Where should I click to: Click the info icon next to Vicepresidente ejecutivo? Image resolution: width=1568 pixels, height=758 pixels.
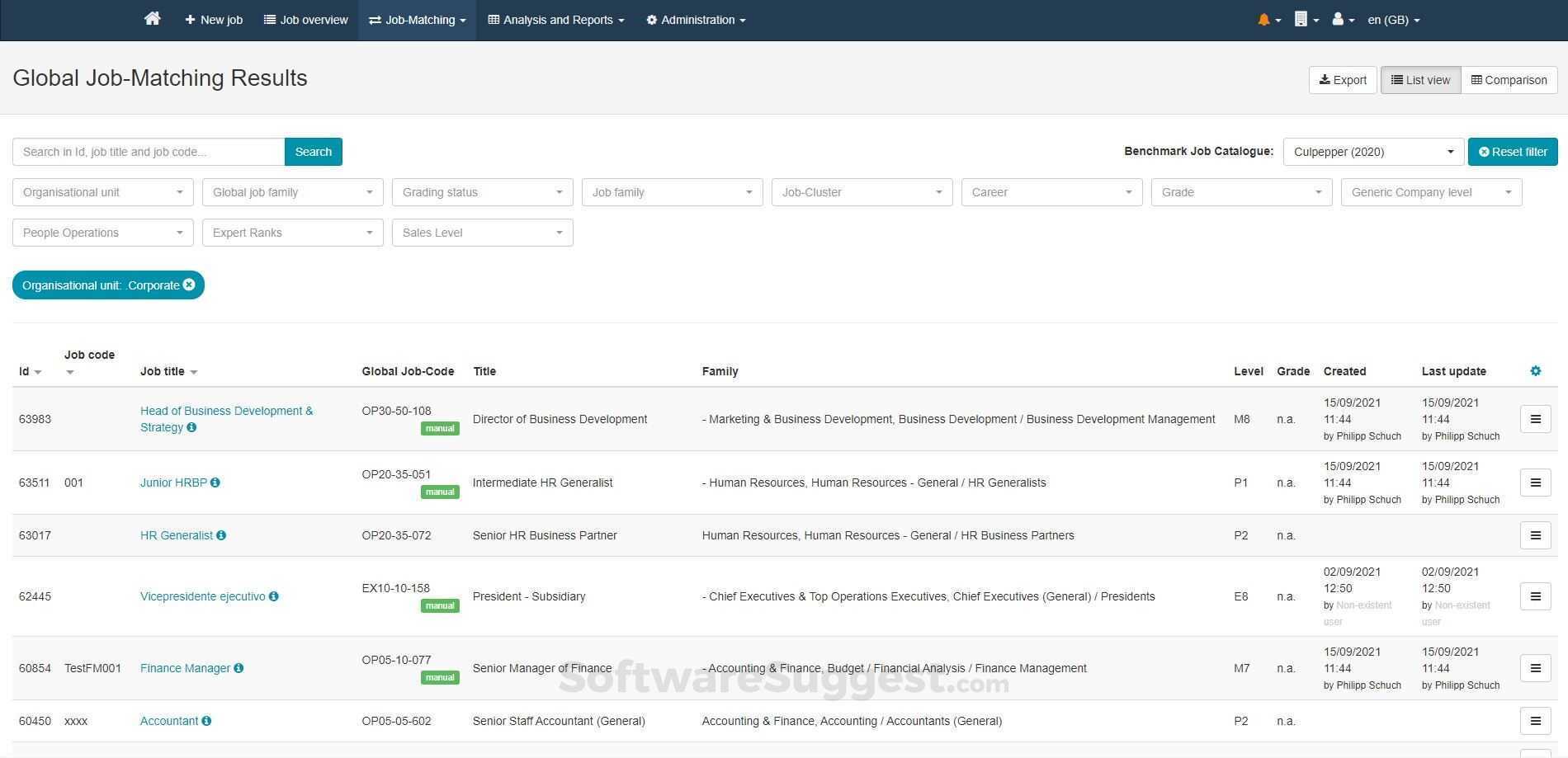[x=275, y=596]
